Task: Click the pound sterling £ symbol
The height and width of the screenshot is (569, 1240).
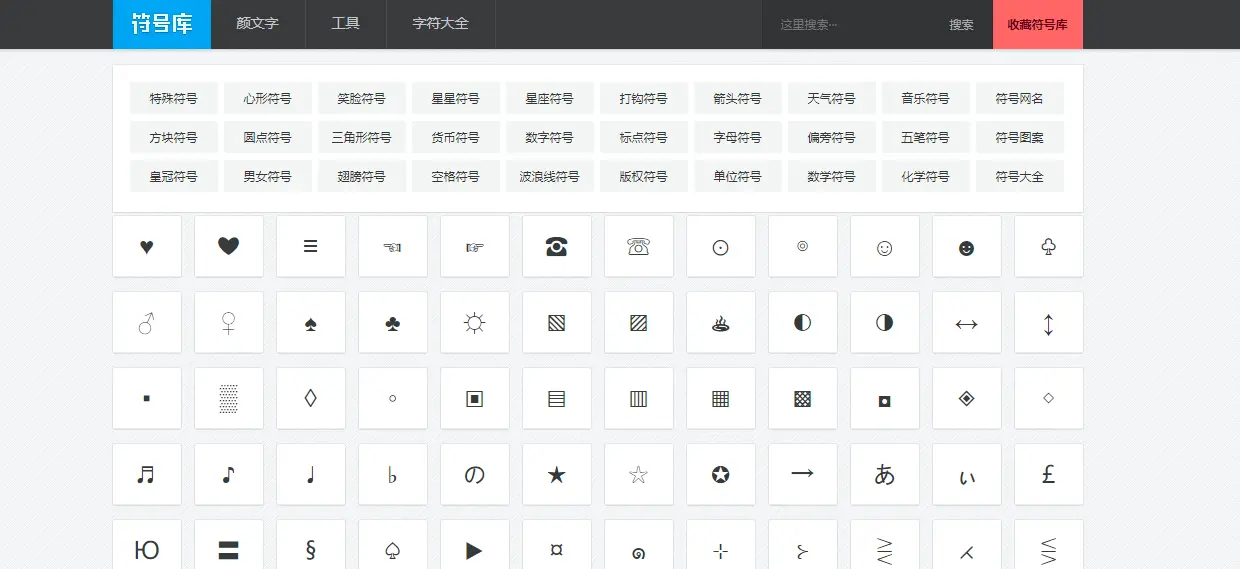Action: point(1049,474)
